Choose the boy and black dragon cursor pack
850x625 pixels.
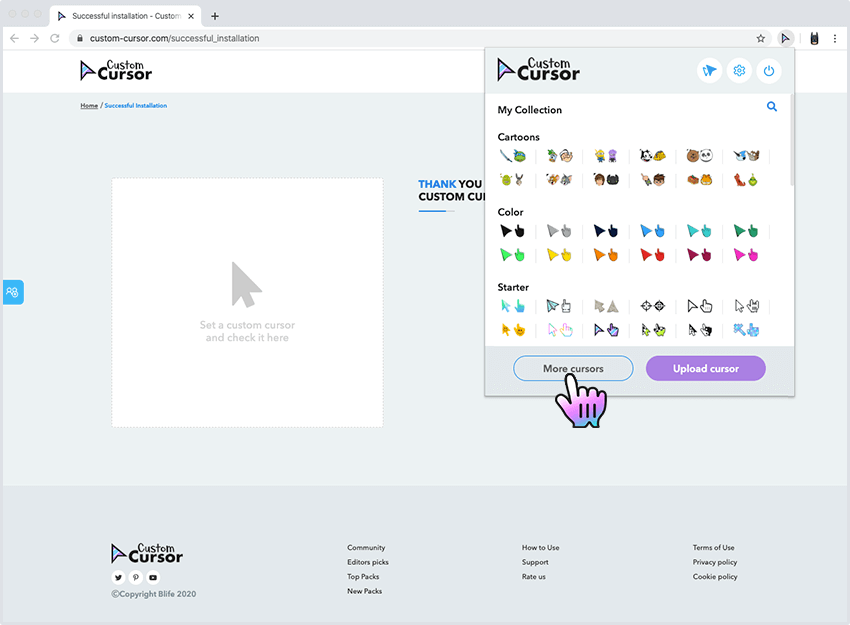click(x=606, y=179)
